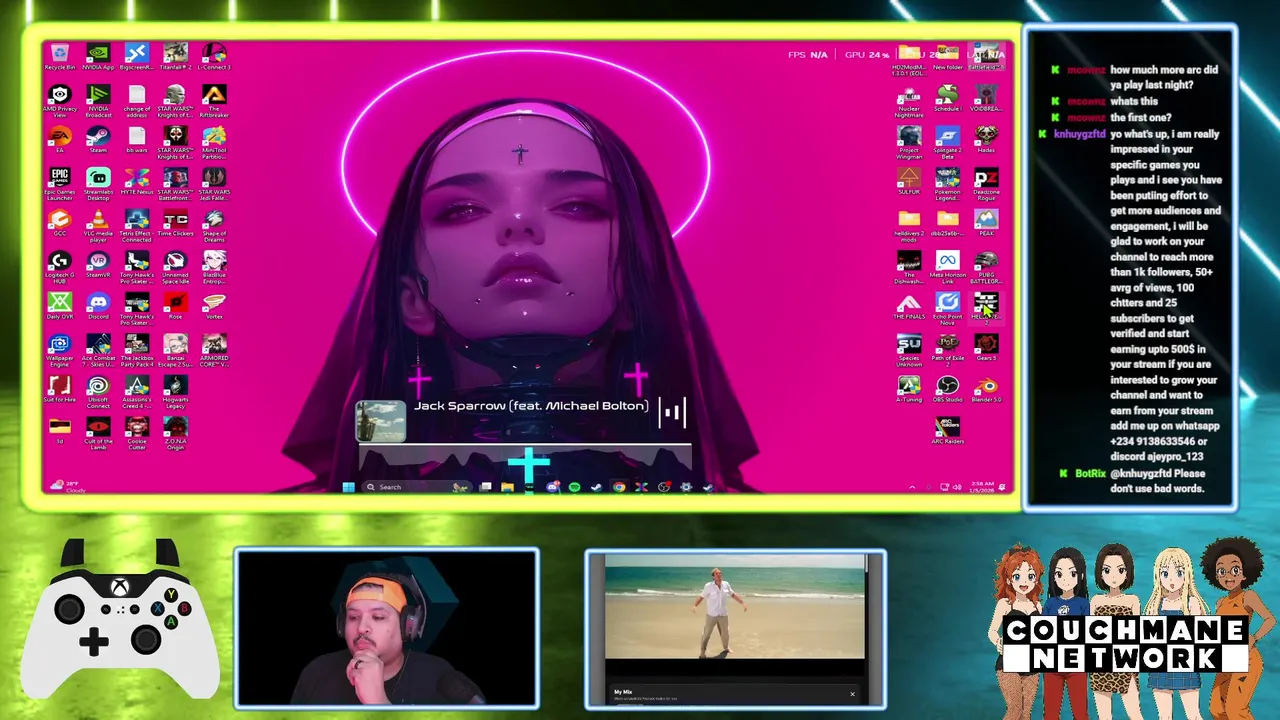Screen dimensions: 1280x720
Task: Select the HYTE Nexus desktop icon
Action: click(137, 181)
